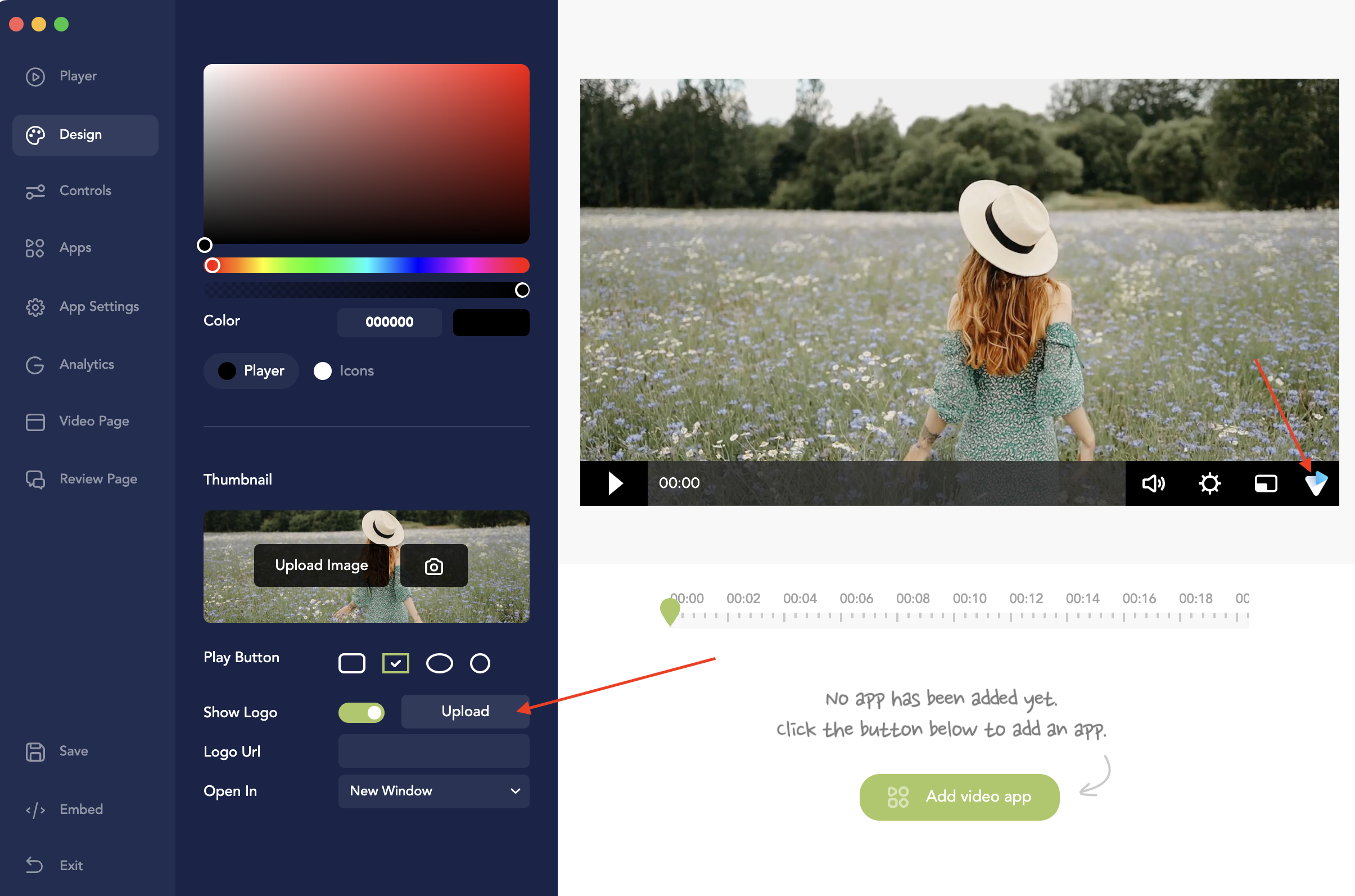Open the Controls section
The image size is (1355, 896).
[x=84, y=191]
